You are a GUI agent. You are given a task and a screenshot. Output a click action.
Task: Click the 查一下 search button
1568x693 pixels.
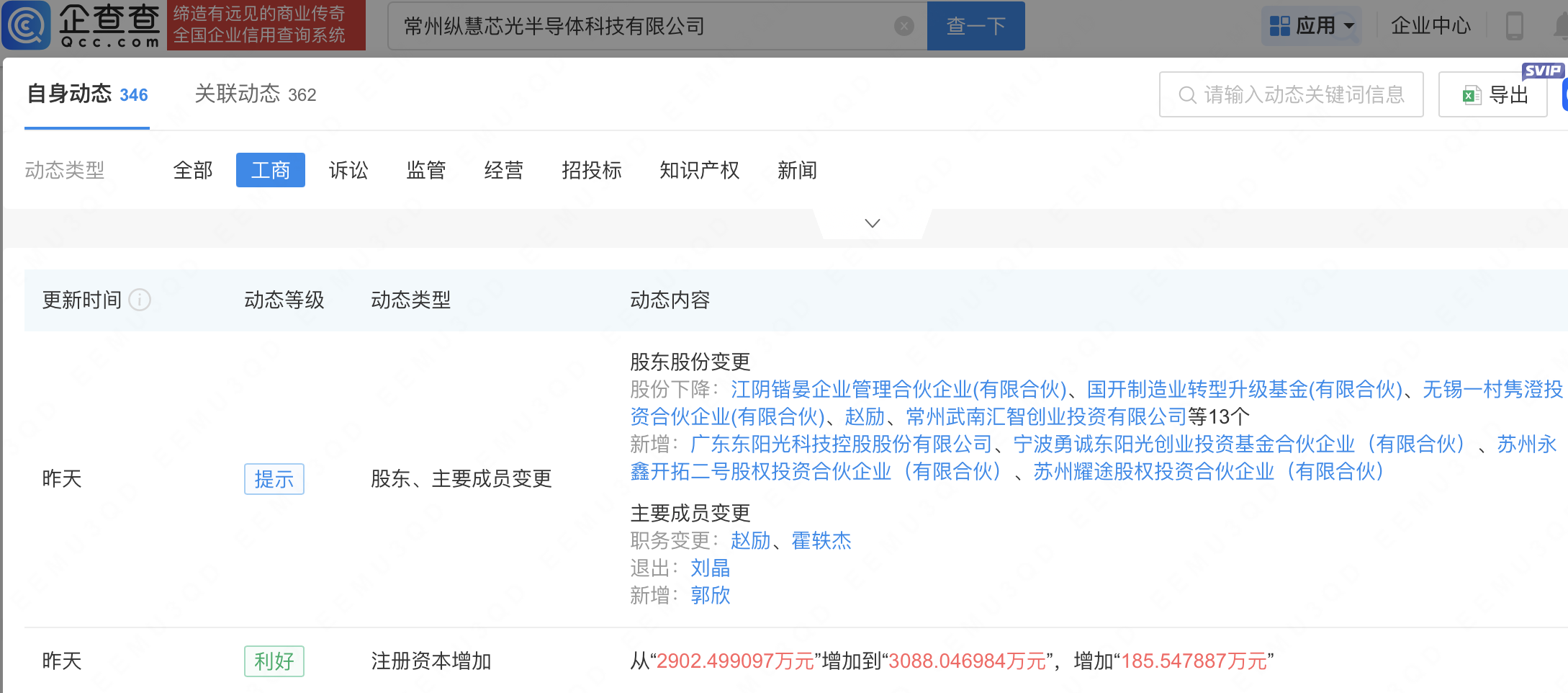click(x=976, y=26)
